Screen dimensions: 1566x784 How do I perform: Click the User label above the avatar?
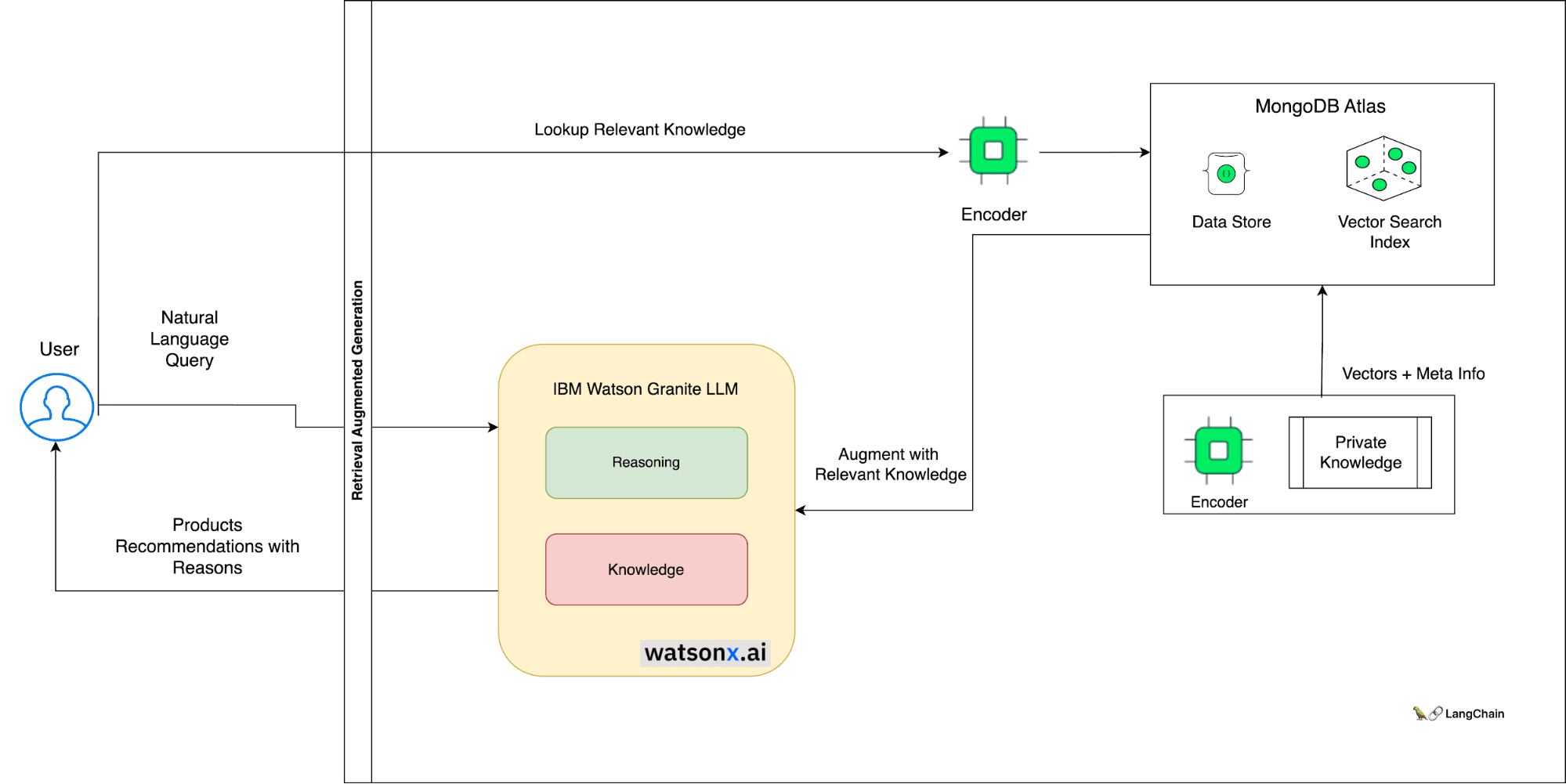tap(59, 349)
